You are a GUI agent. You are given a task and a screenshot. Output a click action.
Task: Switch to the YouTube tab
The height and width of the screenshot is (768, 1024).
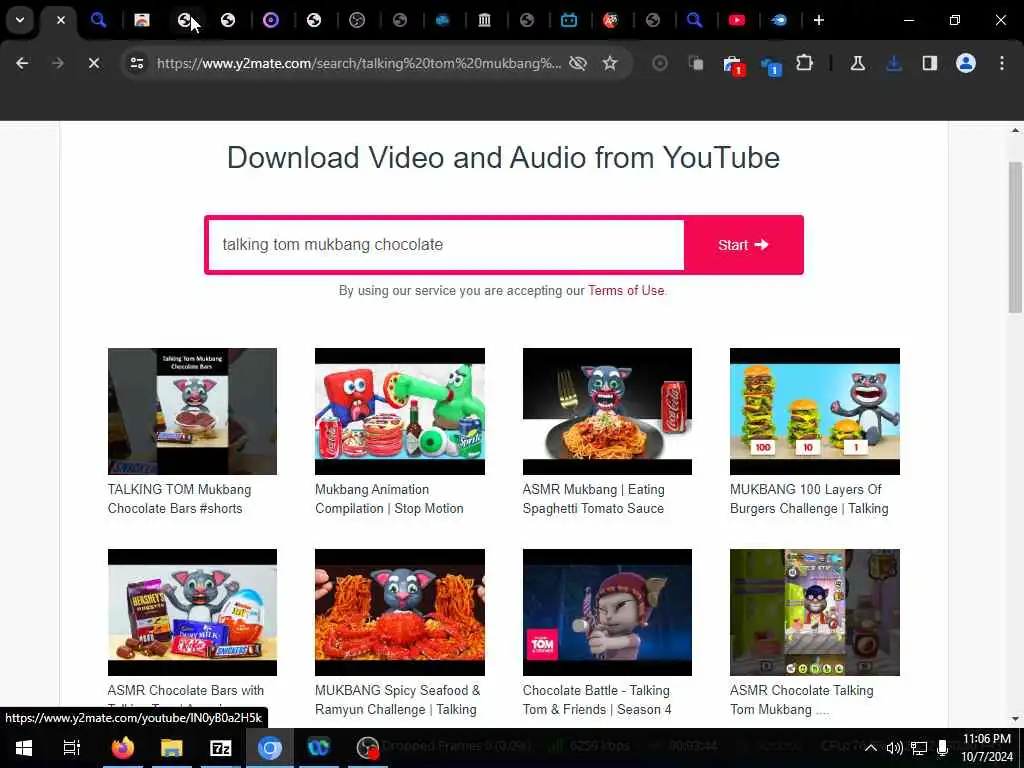(737, 20)
